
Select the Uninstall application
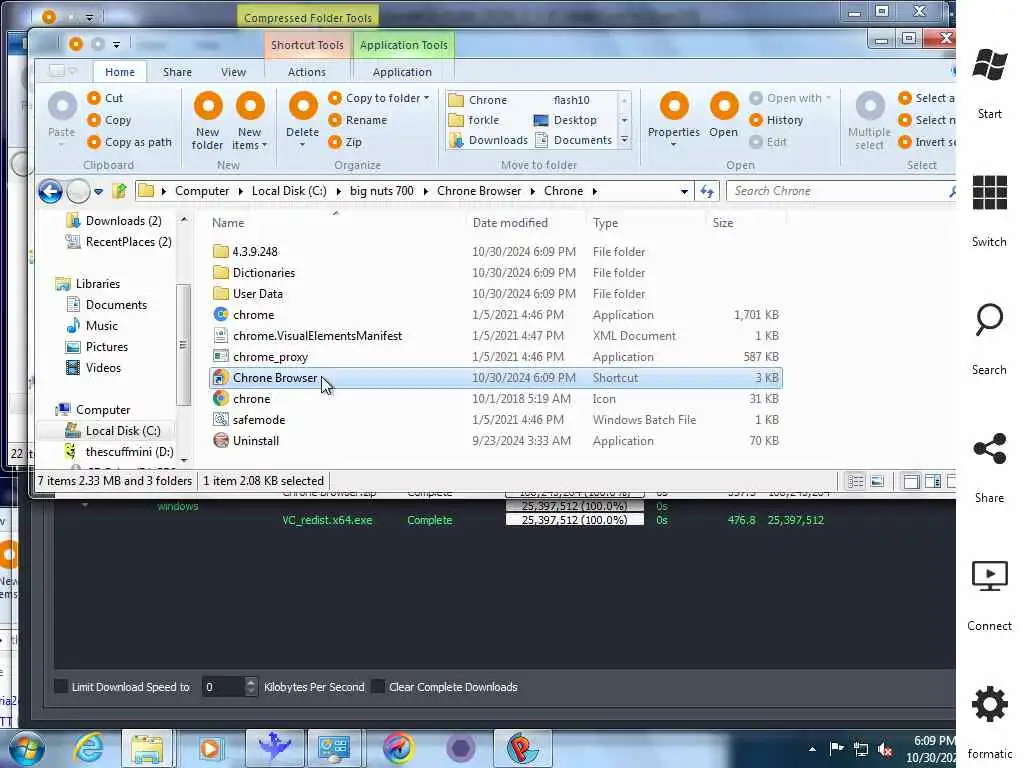[495, 441]
